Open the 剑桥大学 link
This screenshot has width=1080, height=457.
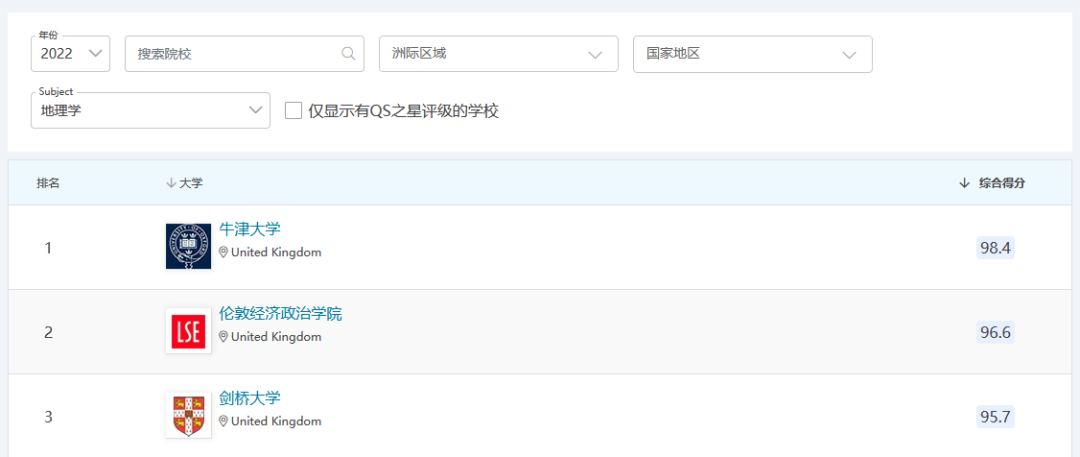click(249, 398)
